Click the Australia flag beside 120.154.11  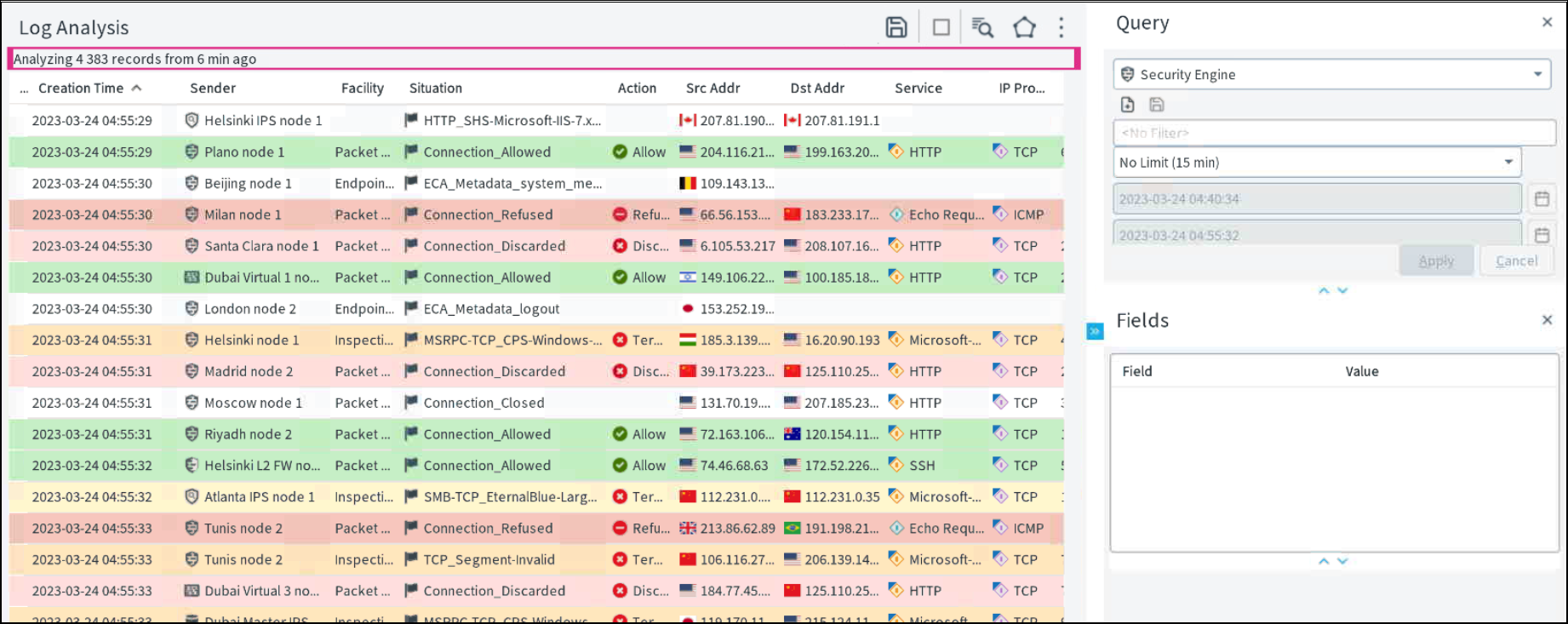coord(792,434)
